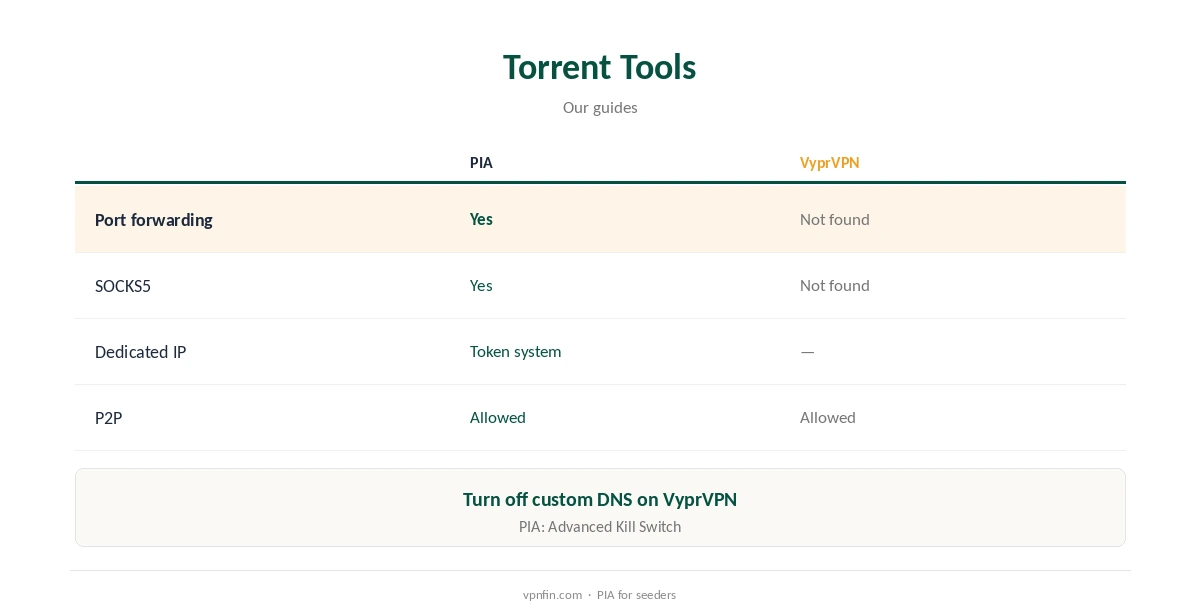Click VyprVPN's Not found in Port forwarding row

[835, 219]
